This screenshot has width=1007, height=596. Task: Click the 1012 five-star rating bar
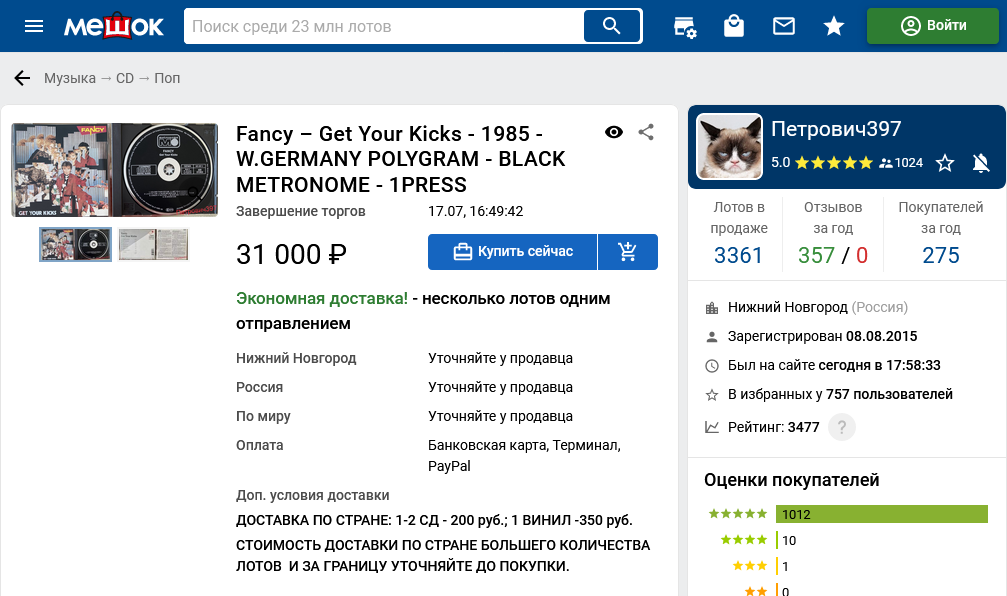[882, 514]
